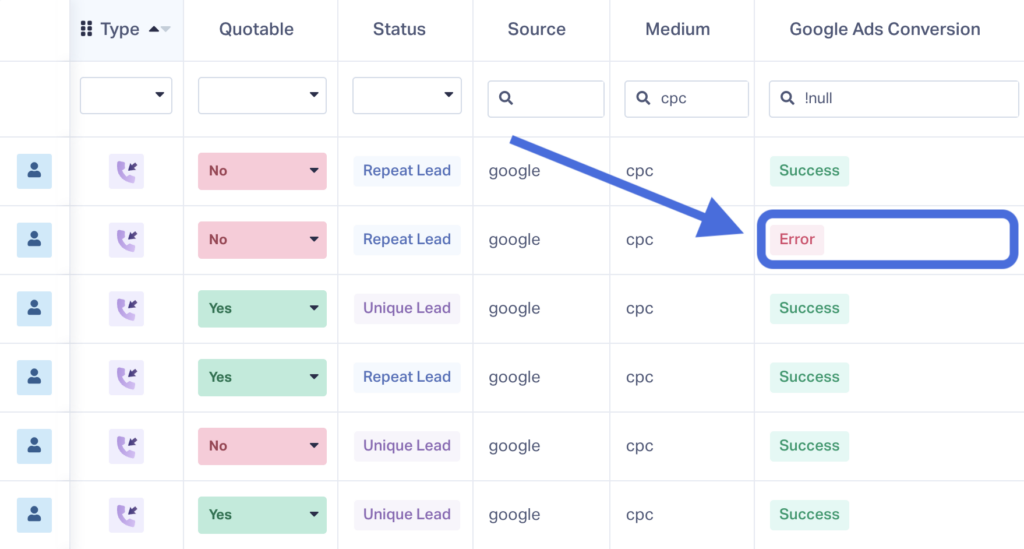Image resolution: width=1024 pixels, height=549 pixels.
Task: Click the Success badge in last row
Action: (x=809, y=515)
